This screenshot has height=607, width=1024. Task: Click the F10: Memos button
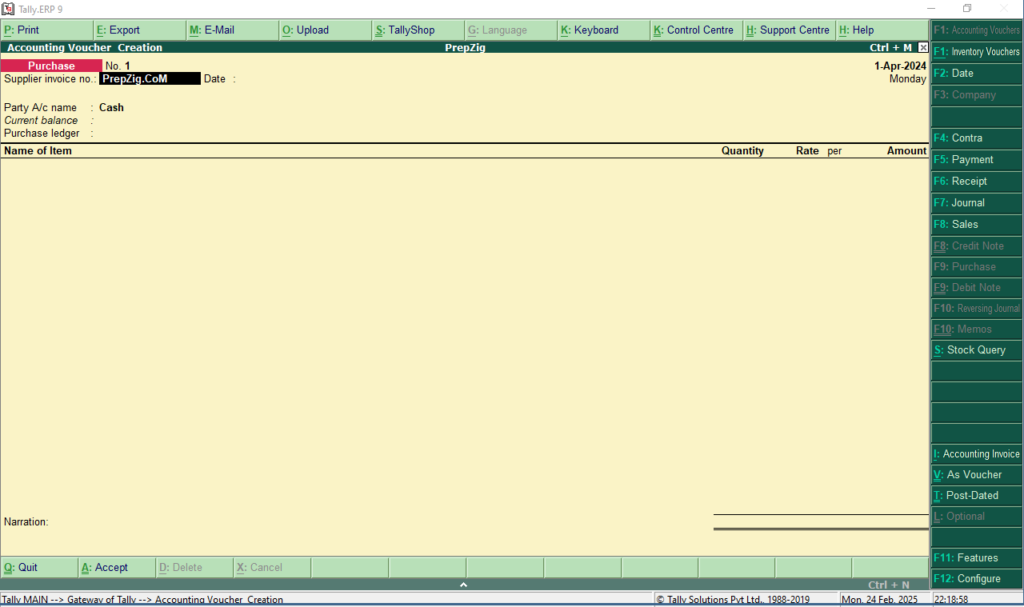click(x=976, y=329)
